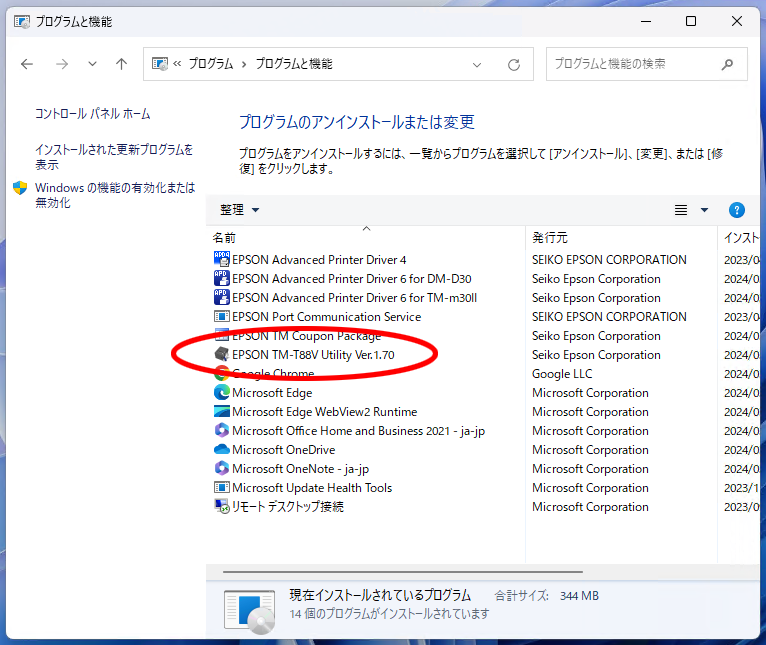
Task: Sort list by 発行元 column header
Action: coord(550,238)
